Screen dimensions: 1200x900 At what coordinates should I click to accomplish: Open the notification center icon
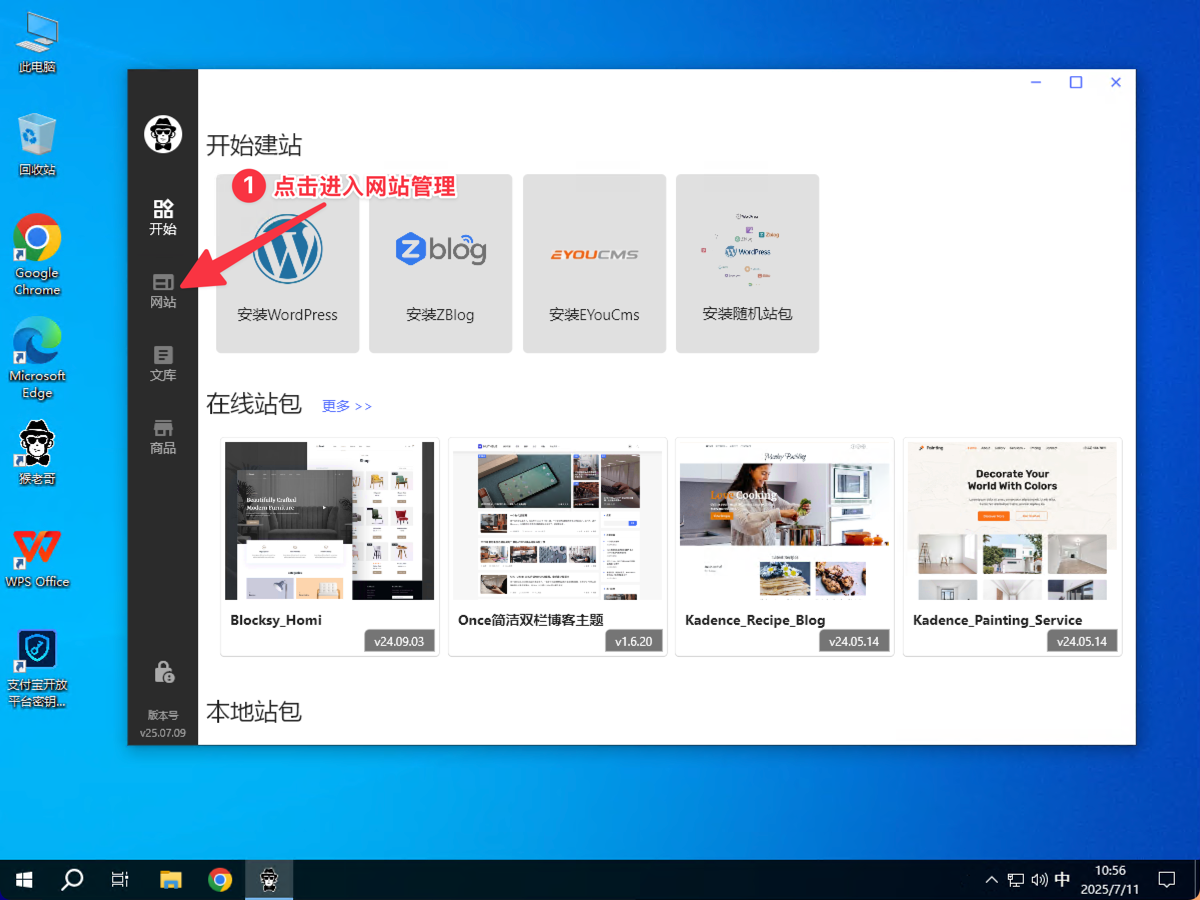(1166, 880)
